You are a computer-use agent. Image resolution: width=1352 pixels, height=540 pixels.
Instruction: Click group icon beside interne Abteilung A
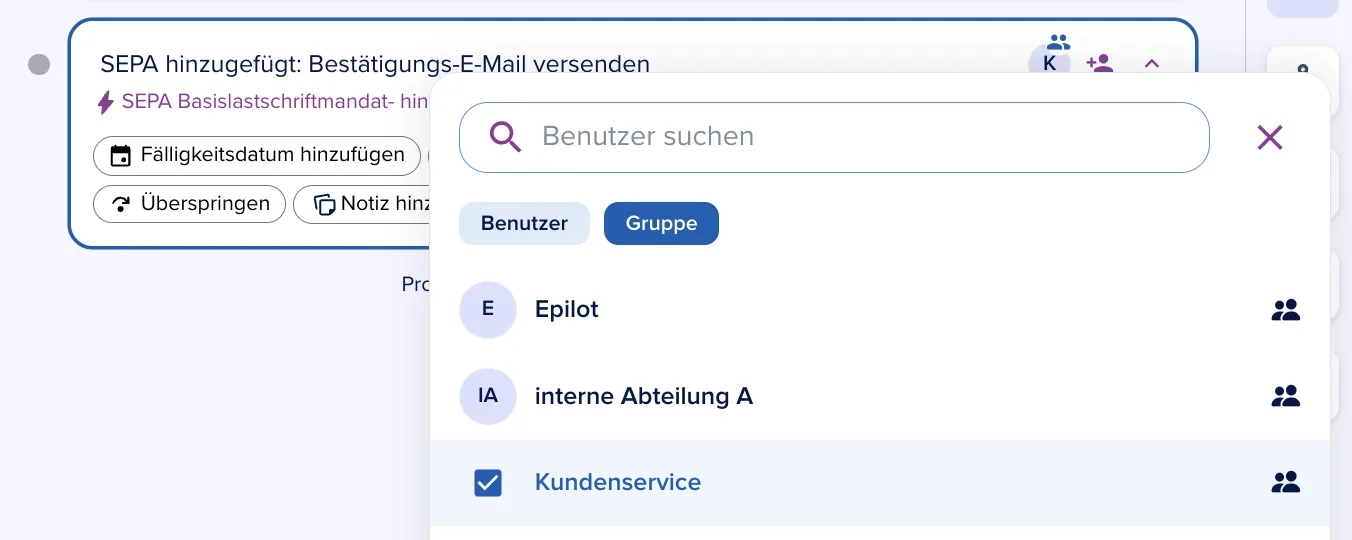click(1286, 396)
